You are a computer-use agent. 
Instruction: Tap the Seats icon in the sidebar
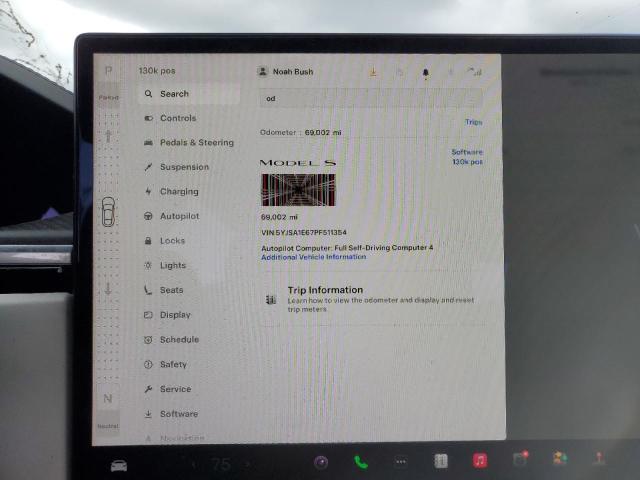click(x=148, y=290)
